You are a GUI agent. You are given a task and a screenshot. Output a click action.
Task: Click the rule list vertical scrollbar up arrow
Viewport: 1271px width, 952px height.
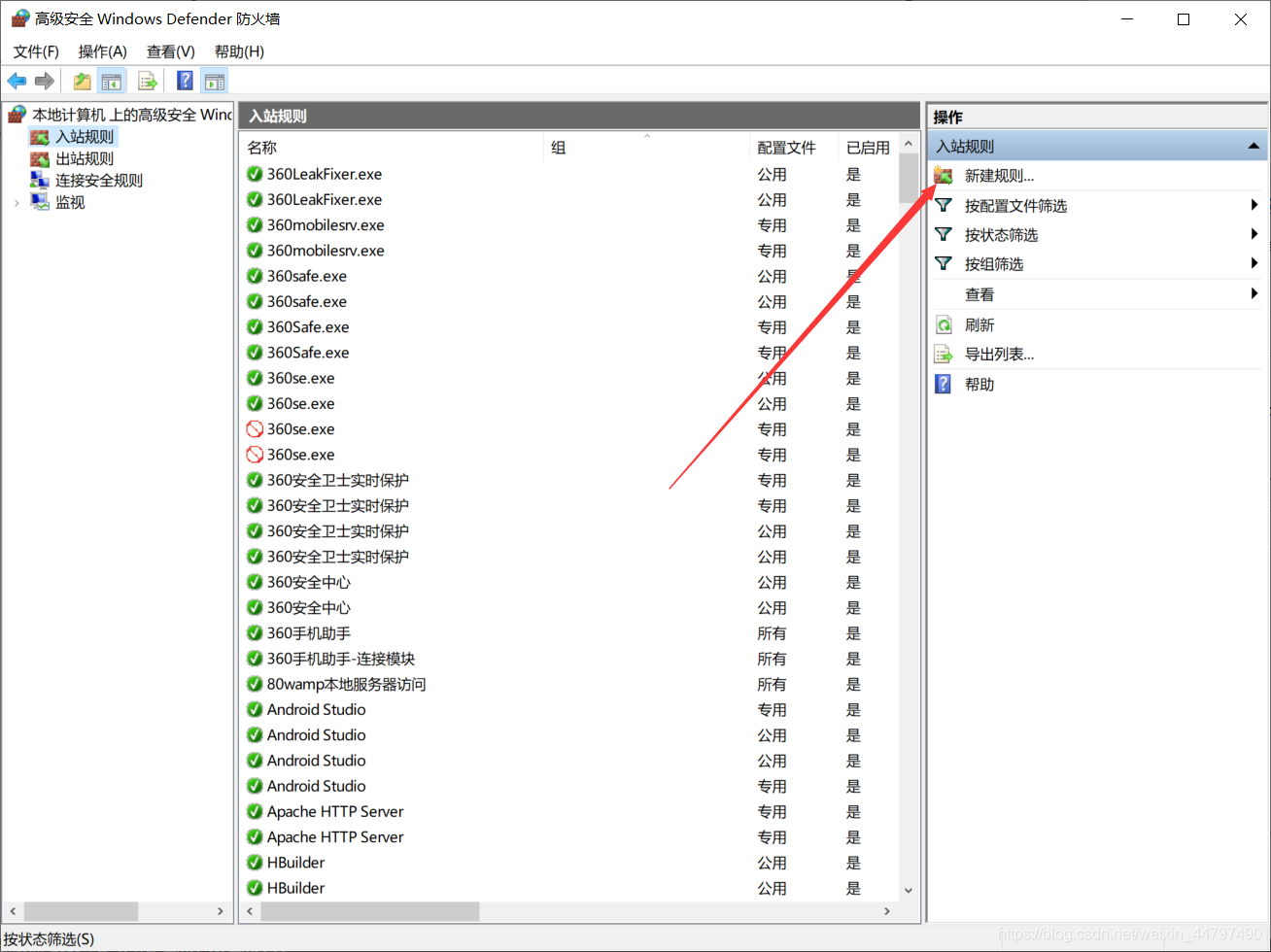(x=909, y=144)
